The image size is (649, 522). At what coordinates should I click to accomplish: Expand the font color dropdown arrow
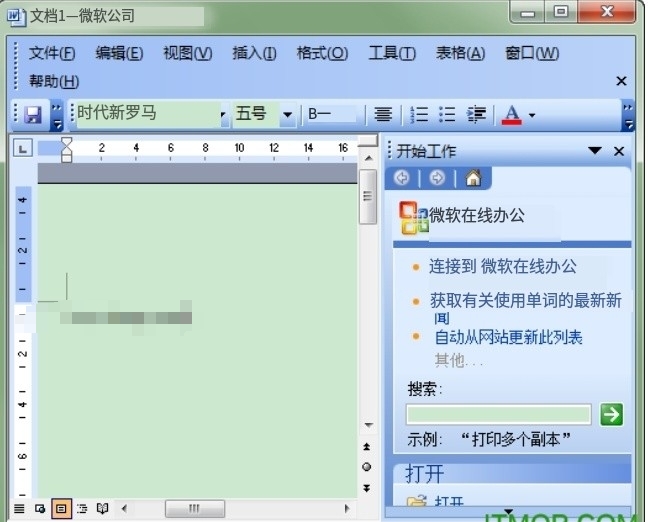click(x=532, y=115)
